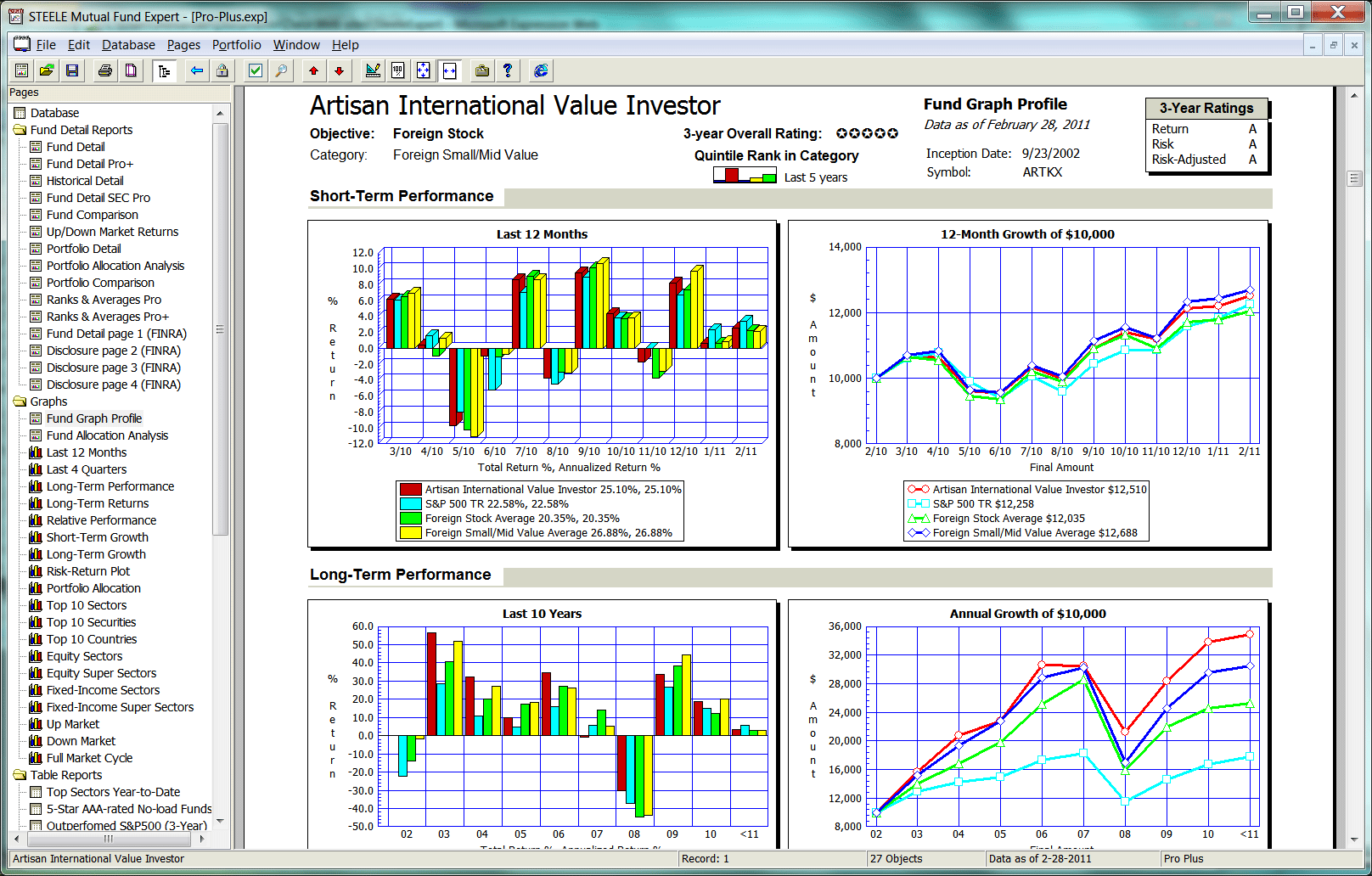Click the save floppy disk icon
The height and width of the screenshot is (876, 1372).
point(72,70)
